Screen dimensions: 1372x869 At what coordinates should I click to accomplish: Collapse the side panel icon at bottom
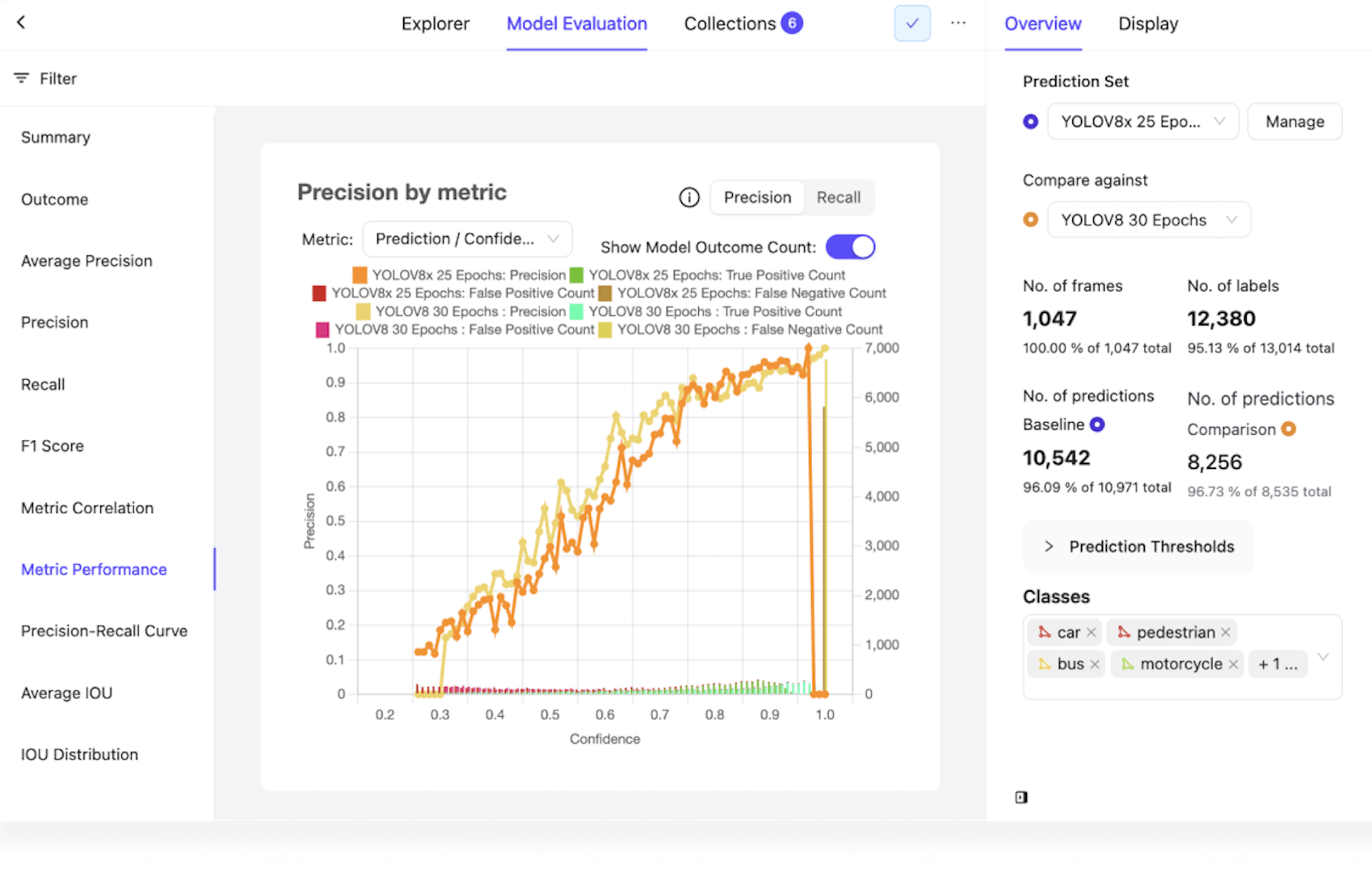tap(1021, 797)
